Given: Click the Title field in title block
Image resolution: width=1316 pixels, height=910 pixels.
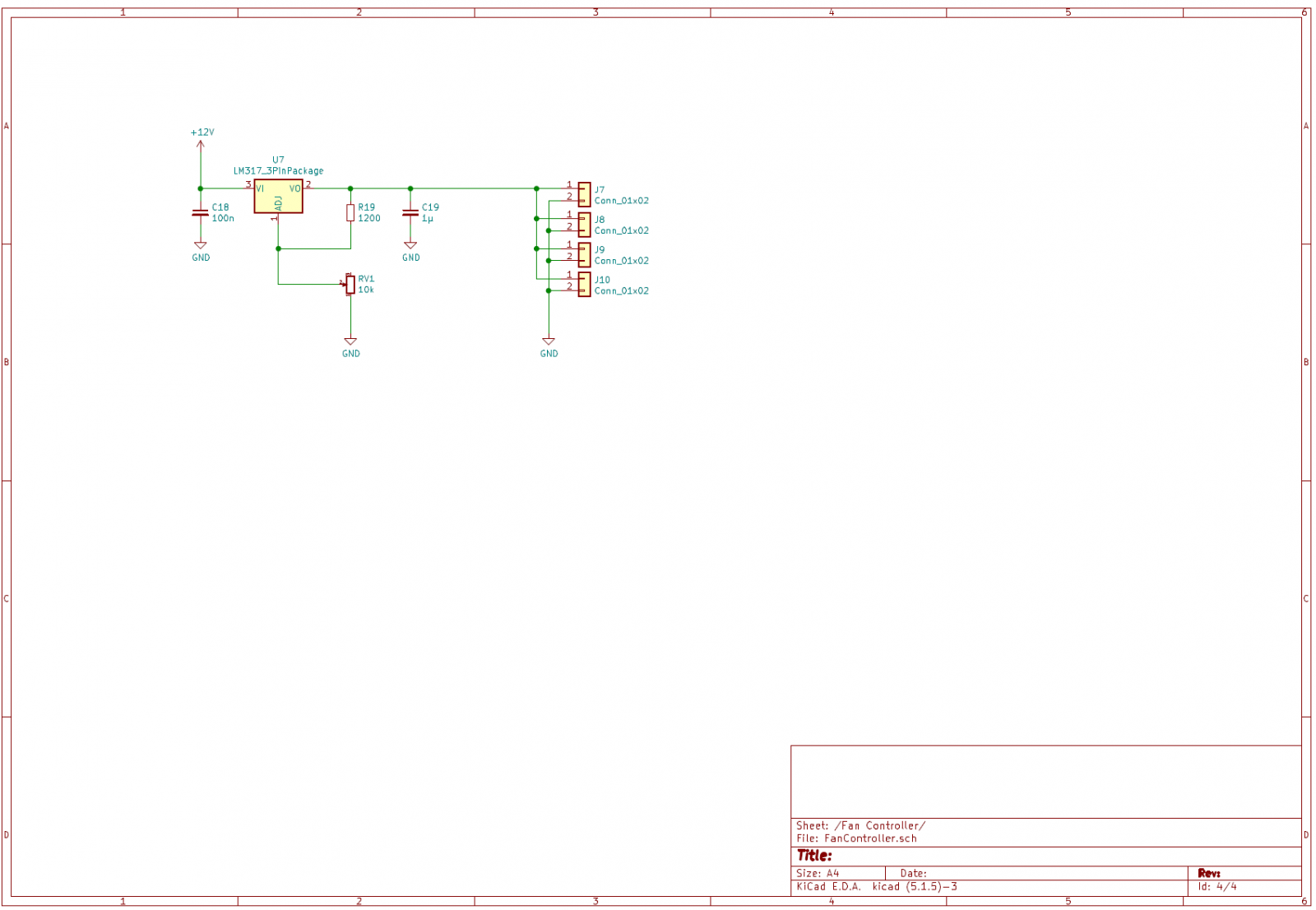Looking at the screenshot, I should point(814,856).
